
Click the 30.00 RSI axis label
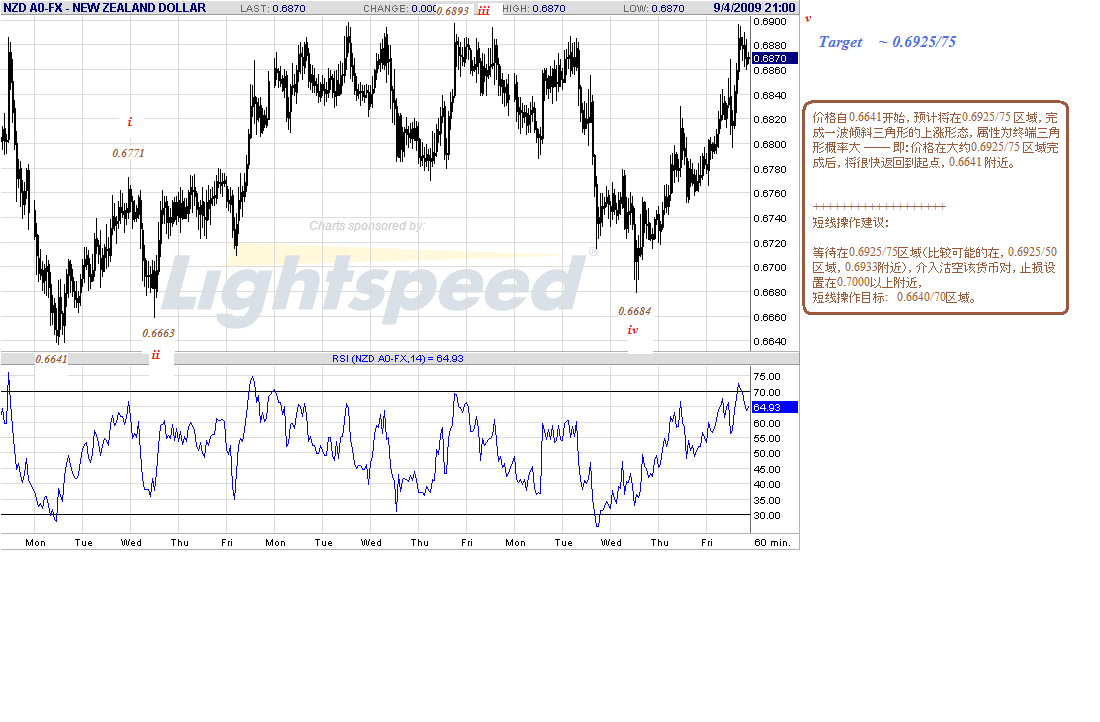[767, 516]
